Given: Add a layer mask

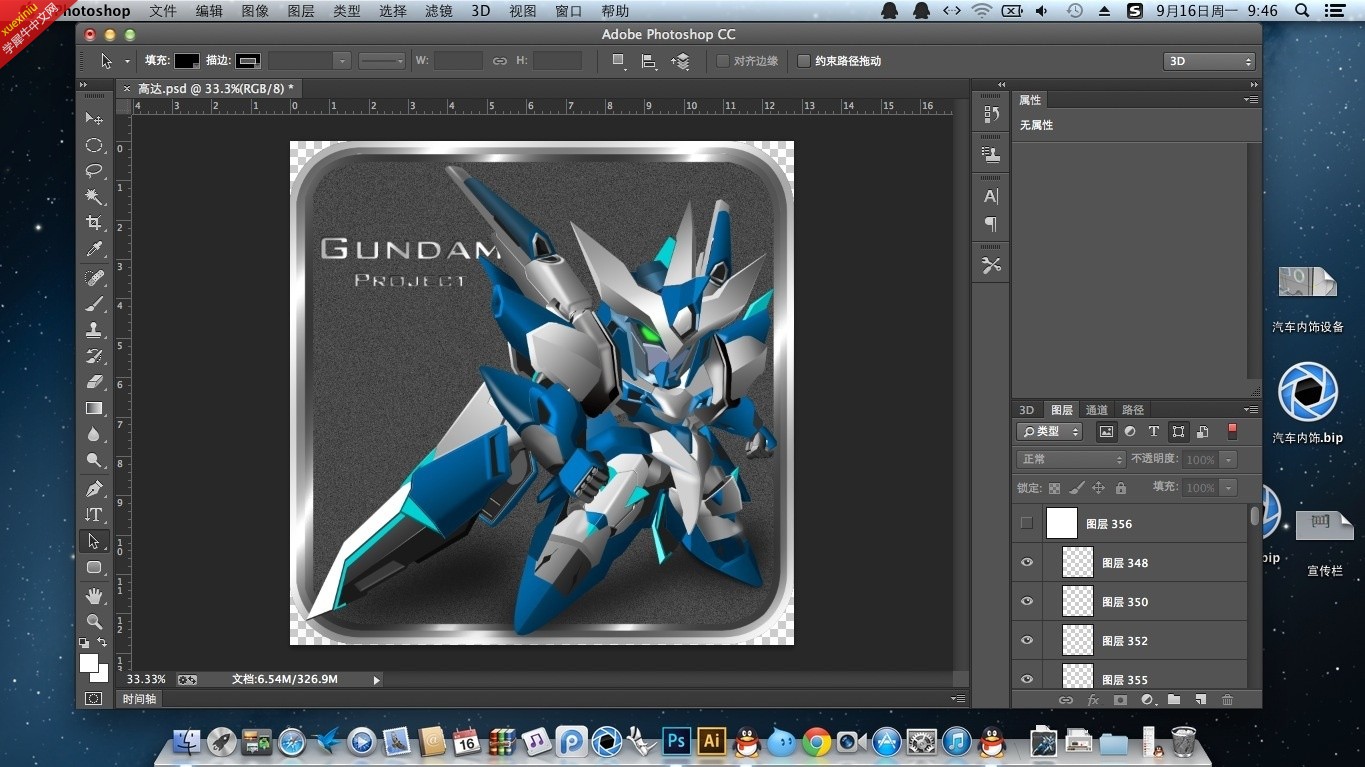Looking at the screenshot, I should click(1120, 700).
